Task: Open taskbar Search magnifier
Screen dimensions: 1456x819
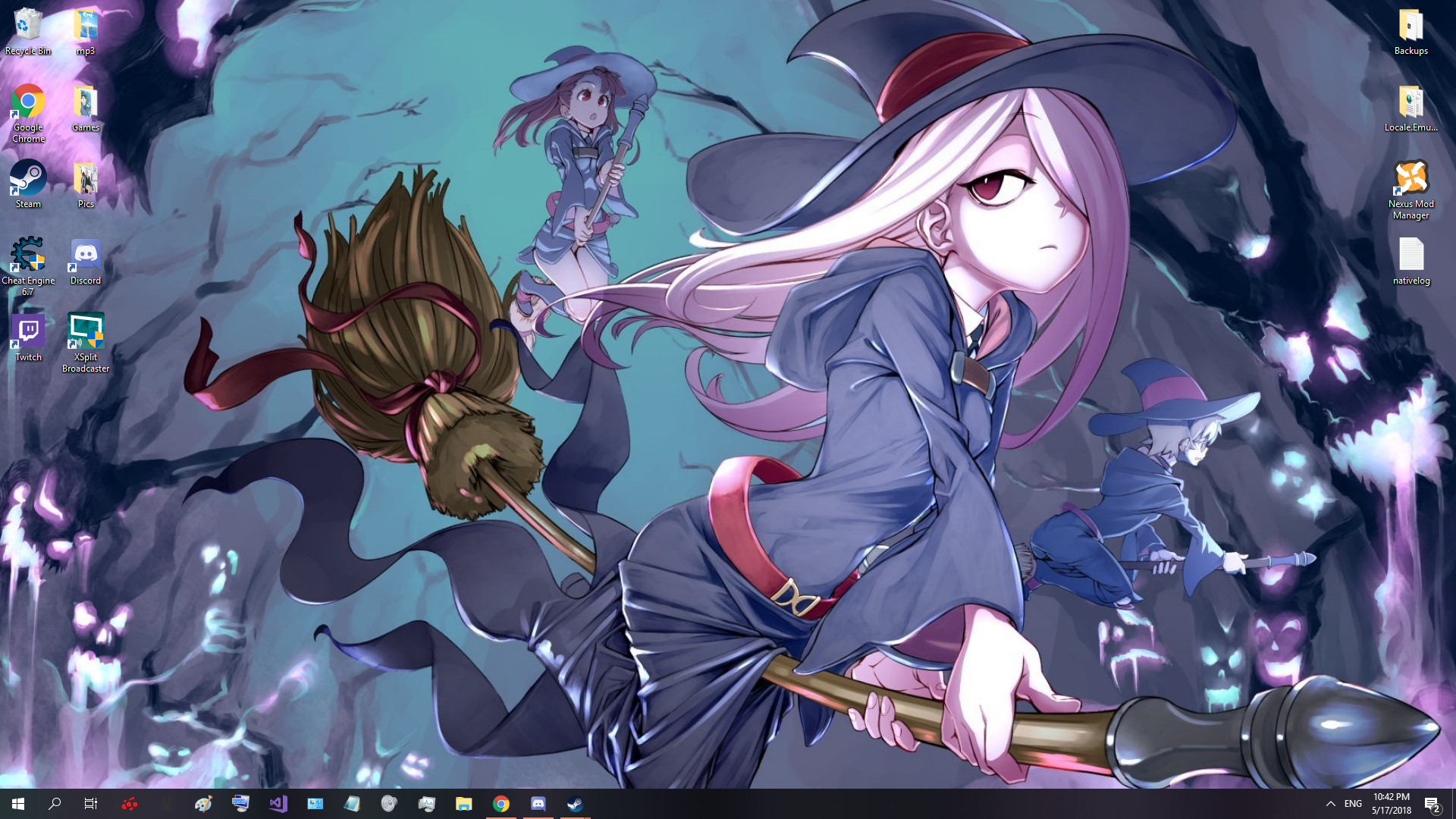Action: pyautogui.click(x=55, y=804)
